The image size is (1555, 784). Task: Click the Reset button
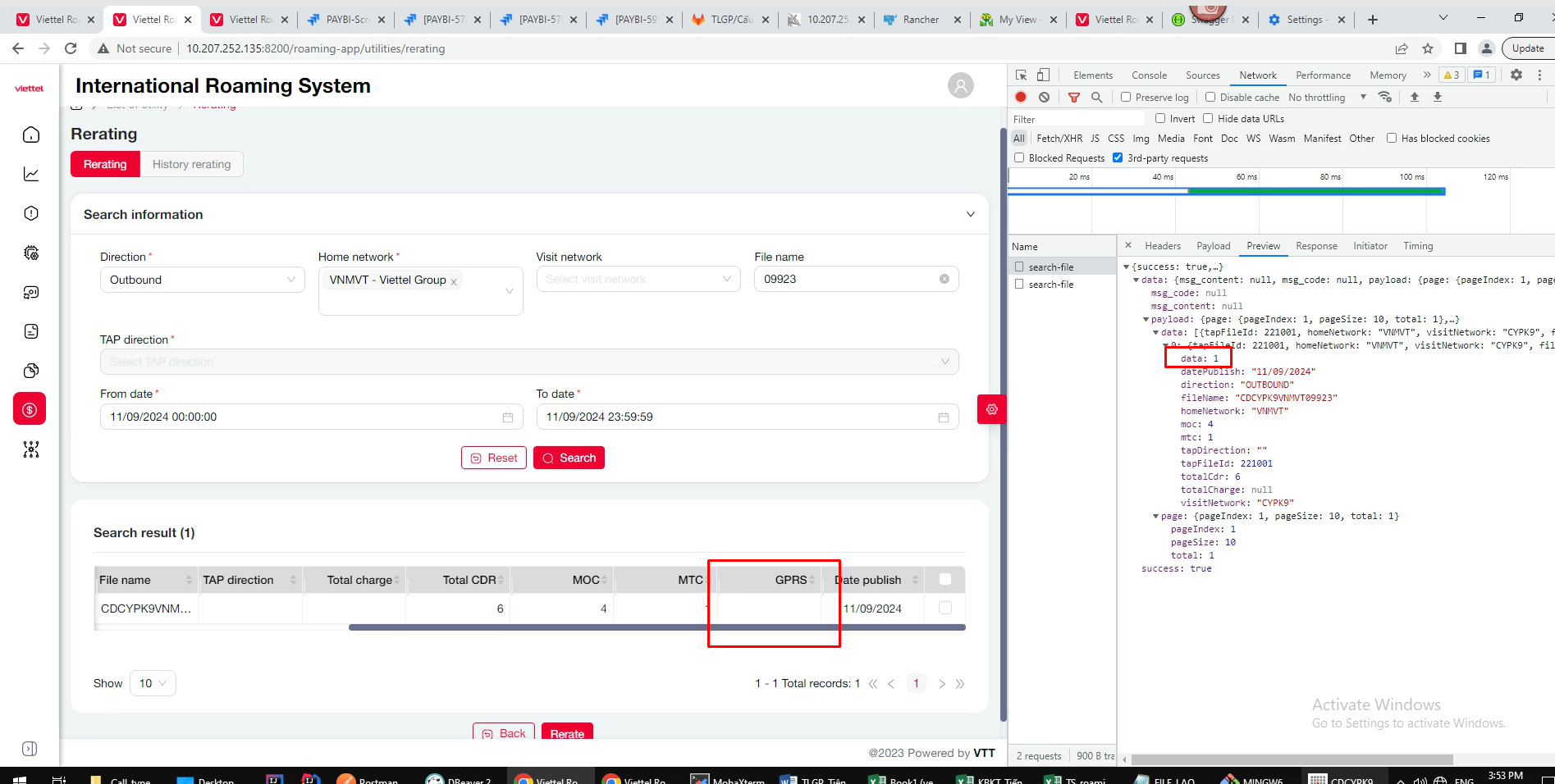coord(494,458)
